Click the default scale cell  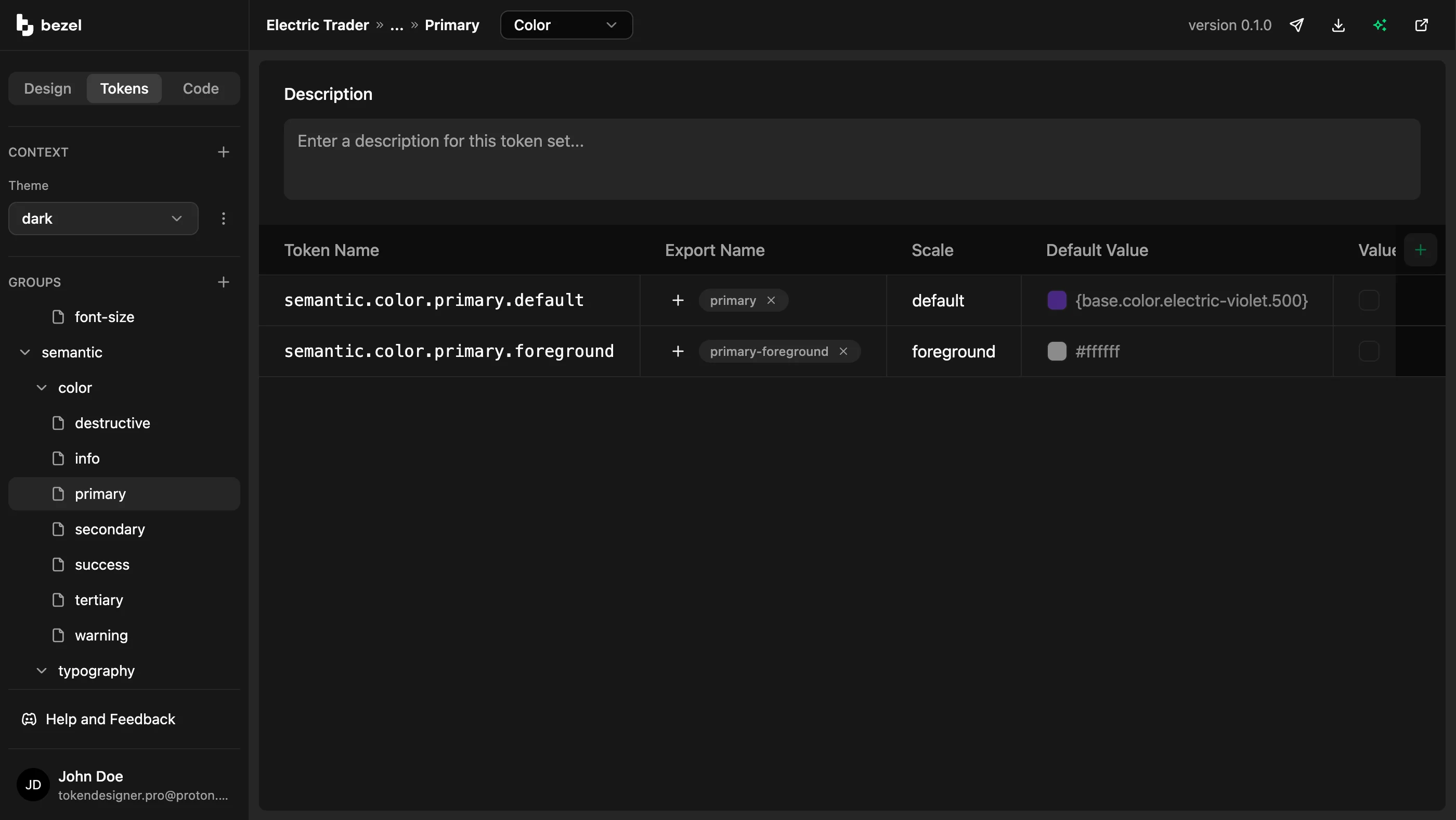954,300
